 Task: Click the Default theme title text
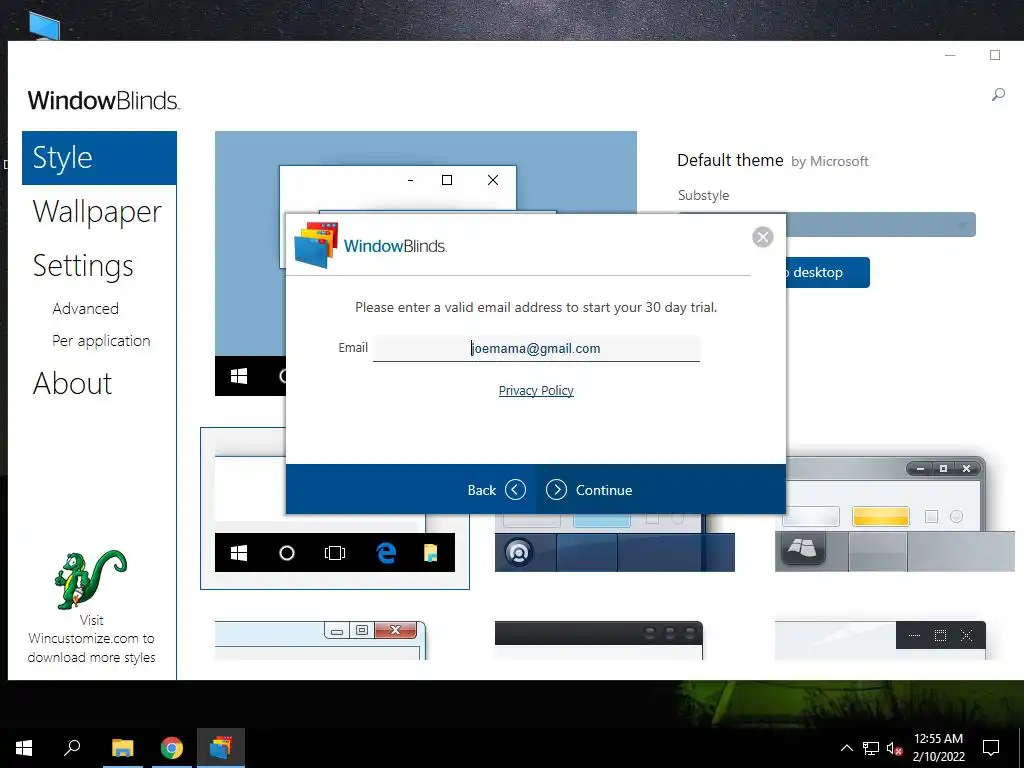click(730, 161)
